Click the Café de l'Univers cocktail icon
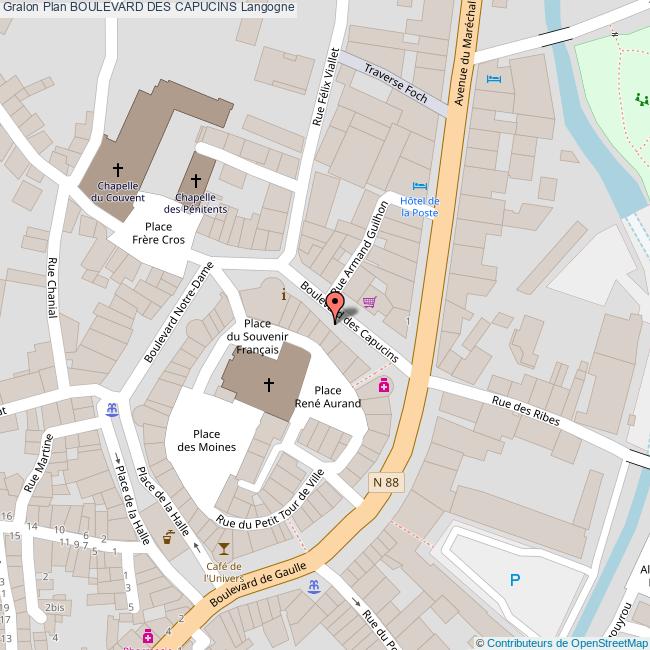 click(223, 549)
